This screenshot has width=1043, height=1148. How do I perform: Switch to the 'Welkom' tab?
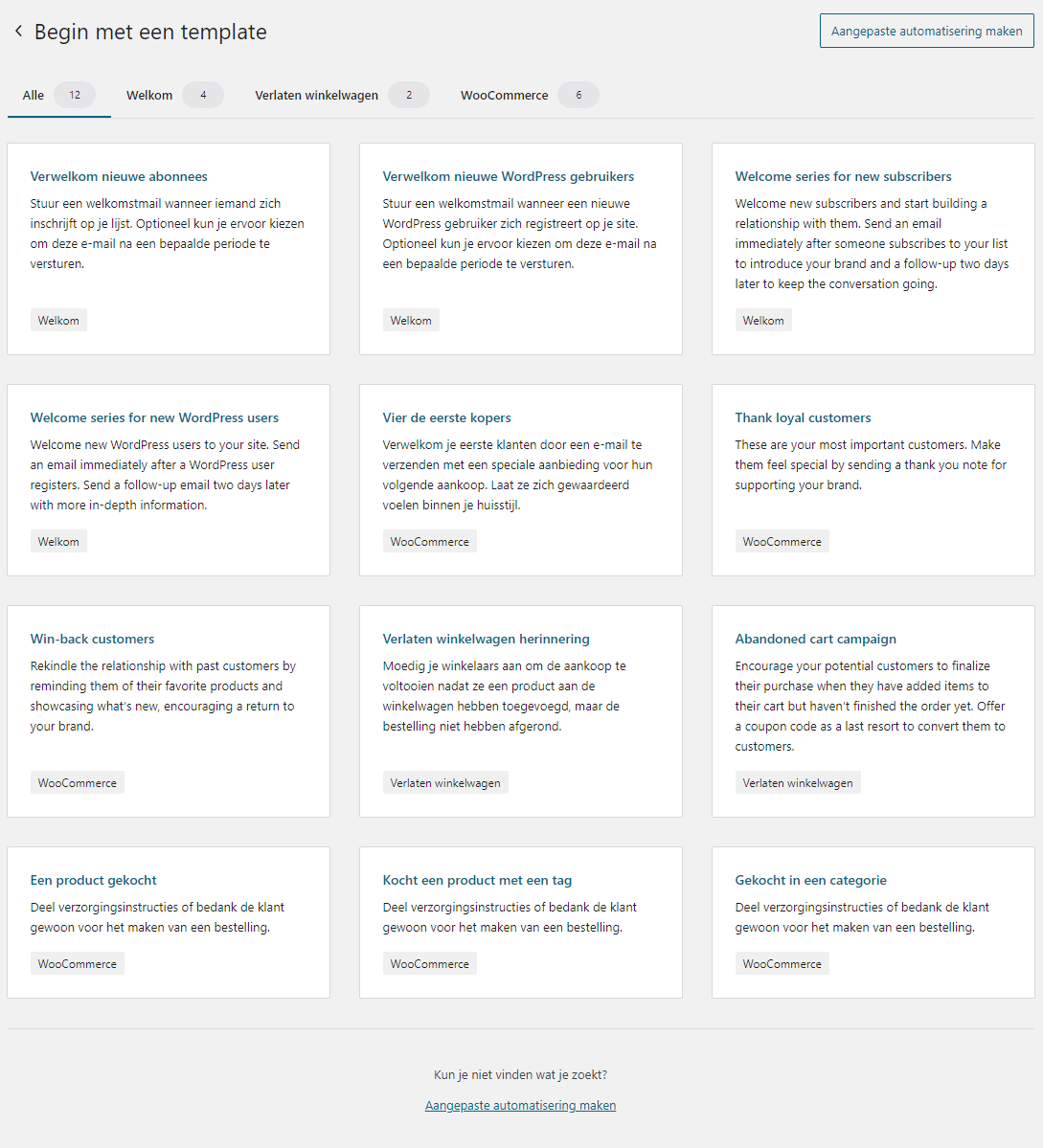click(174, 95)
